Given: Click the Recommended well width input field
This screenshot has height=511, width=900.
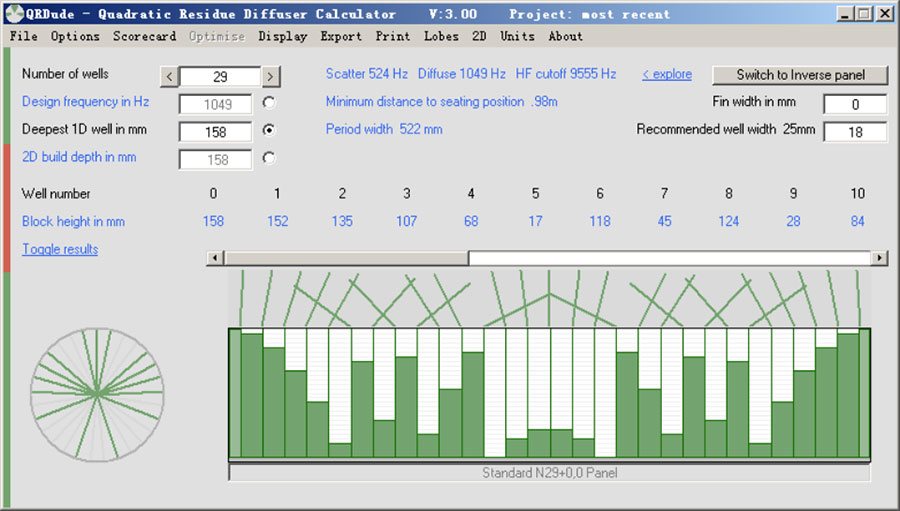Looking at the screenshot, I should click(x=854, y=132).
